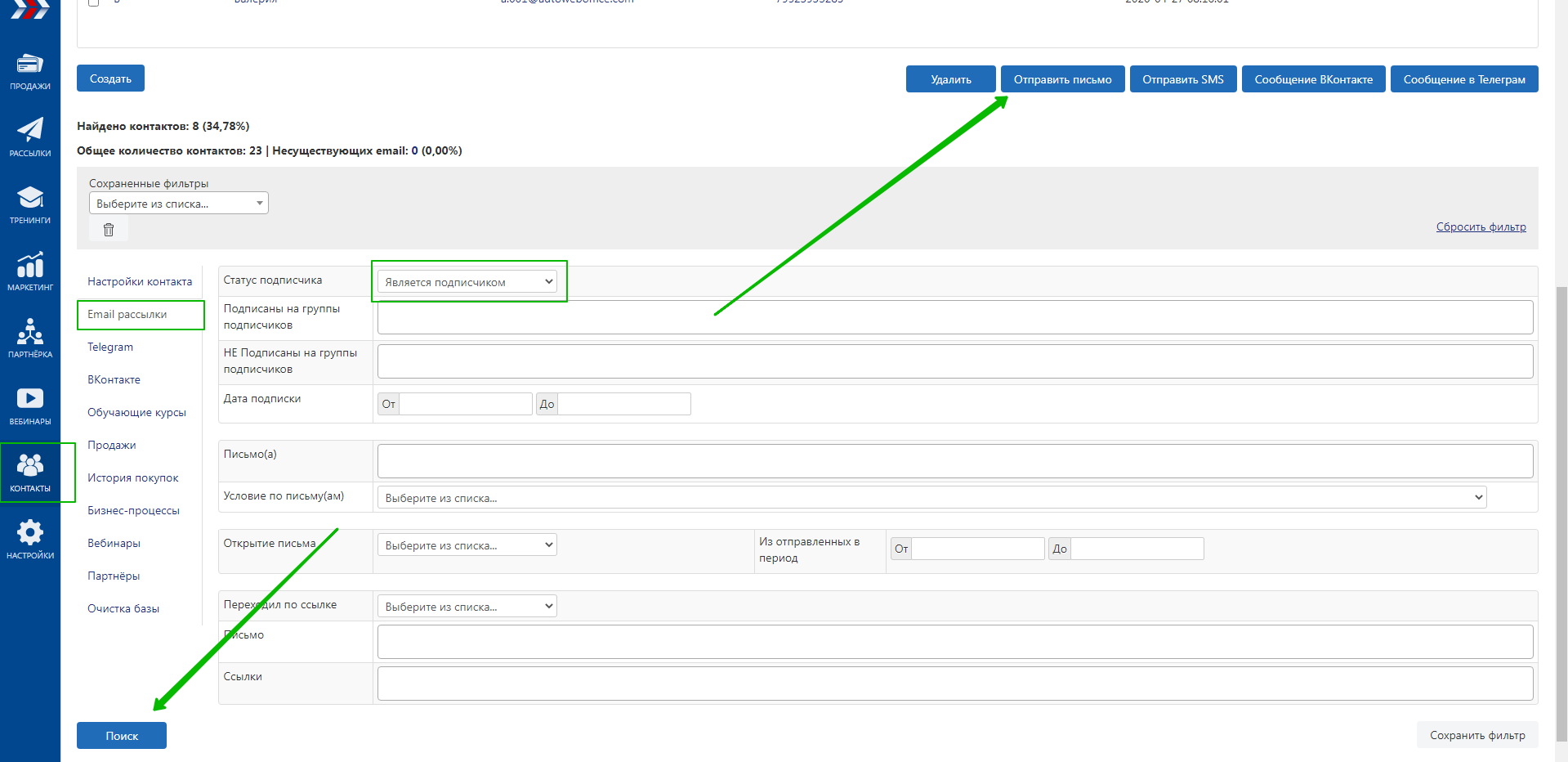Select the Telegram filter tab
The height and width of the screenshot is (762, 1568).
click(110, 347)
